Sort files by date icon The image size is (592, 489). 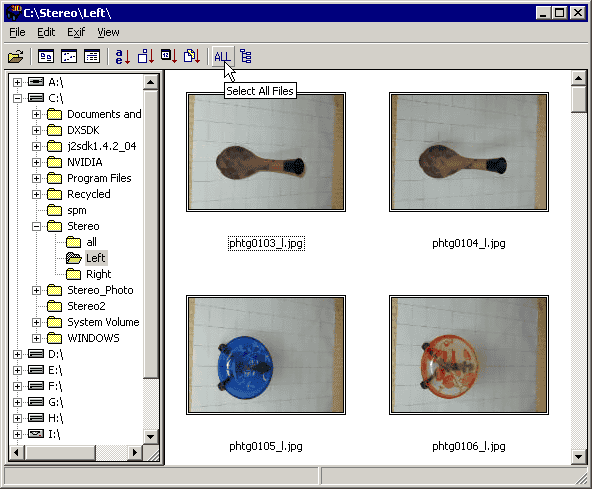[x=169, y=57]
